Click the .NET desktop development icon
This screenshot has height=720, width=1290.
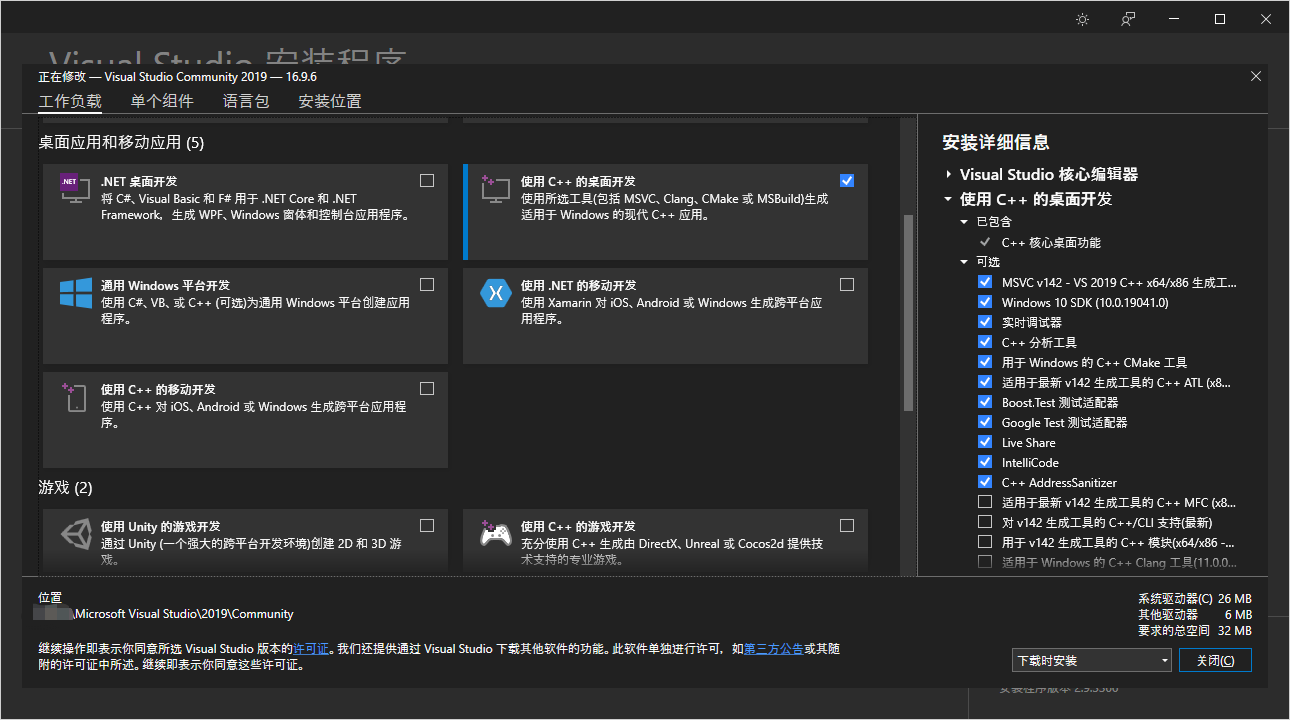(x=74, y=188)
